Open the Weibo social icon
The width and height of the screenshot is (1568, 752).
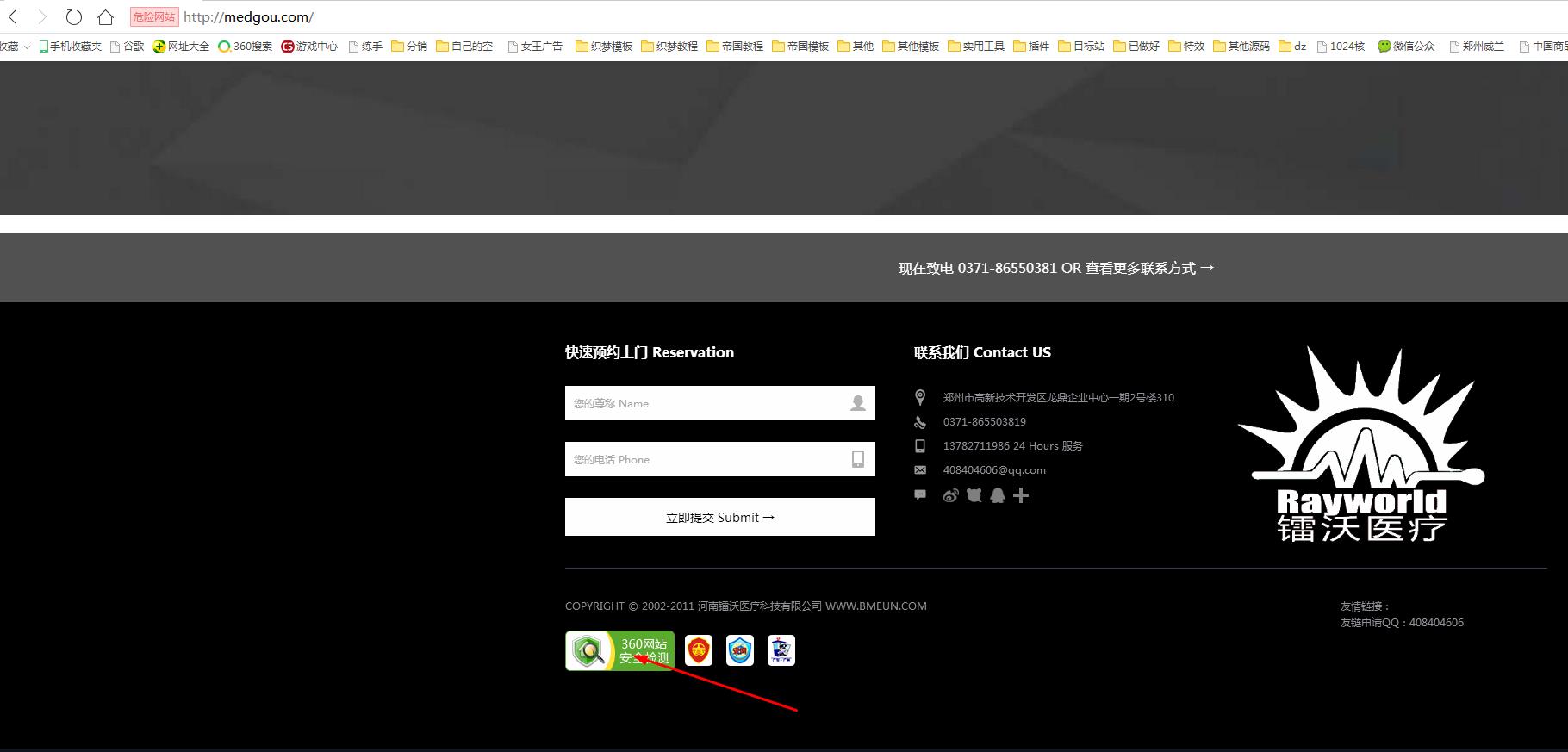[950, 495]
